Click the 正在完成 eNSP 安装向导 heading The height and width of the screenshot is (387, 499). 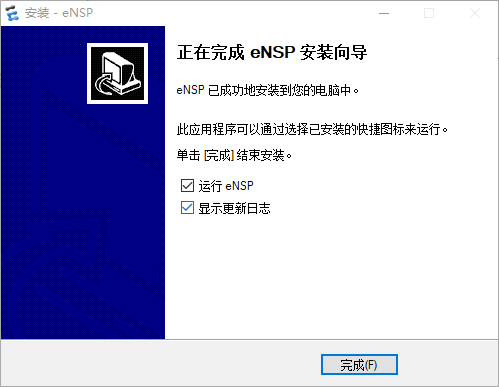[272, 52]
